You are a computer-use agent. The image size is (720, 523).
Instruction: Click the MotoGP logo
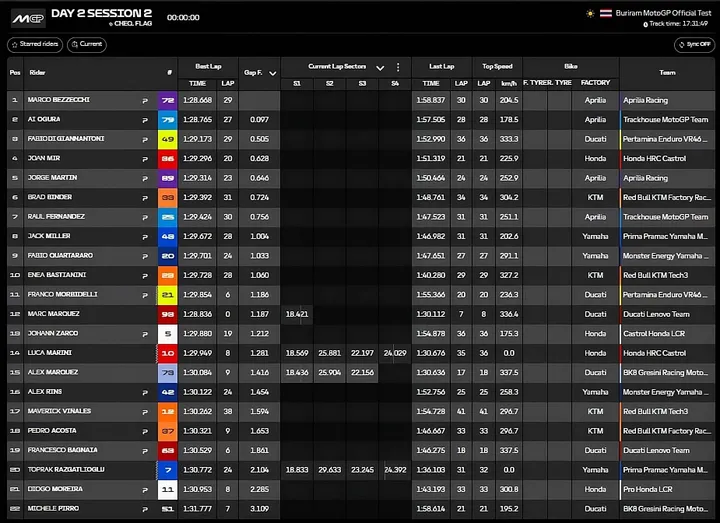[28, 18]
